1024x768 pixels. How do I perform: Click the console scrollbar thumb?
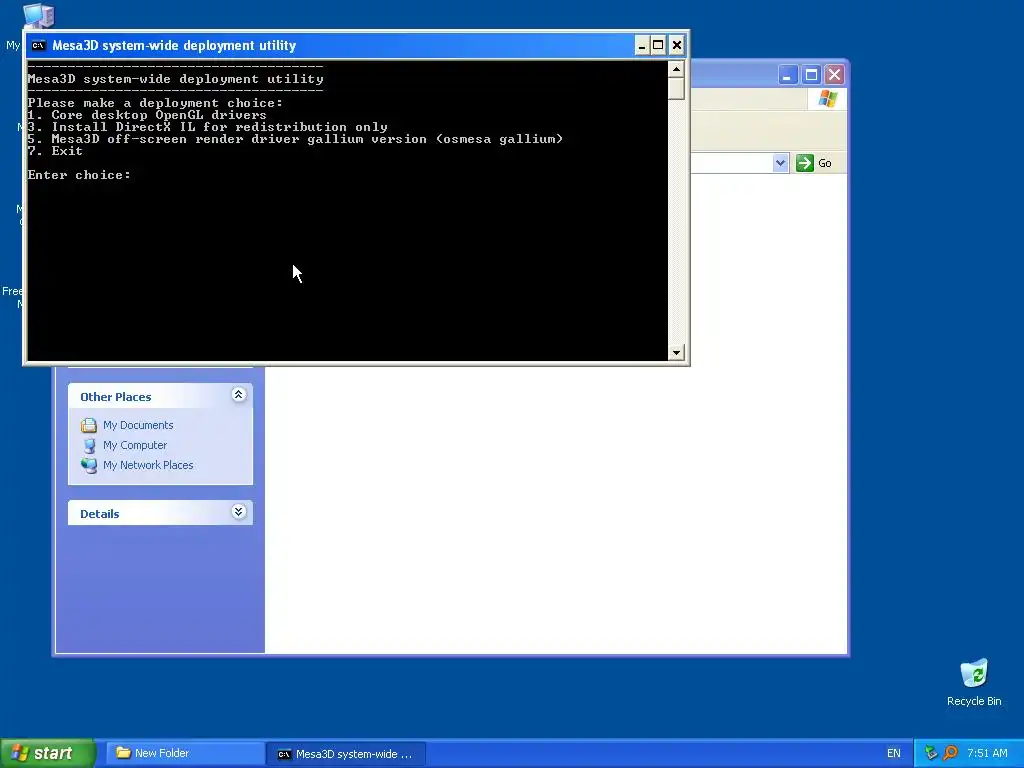[676, 88]
